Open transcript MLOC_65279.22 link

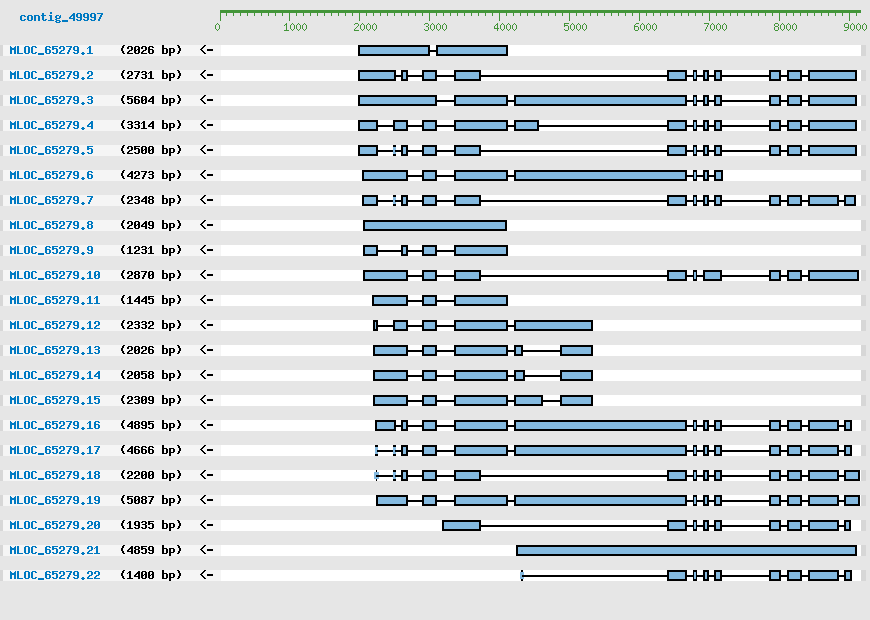55,575
